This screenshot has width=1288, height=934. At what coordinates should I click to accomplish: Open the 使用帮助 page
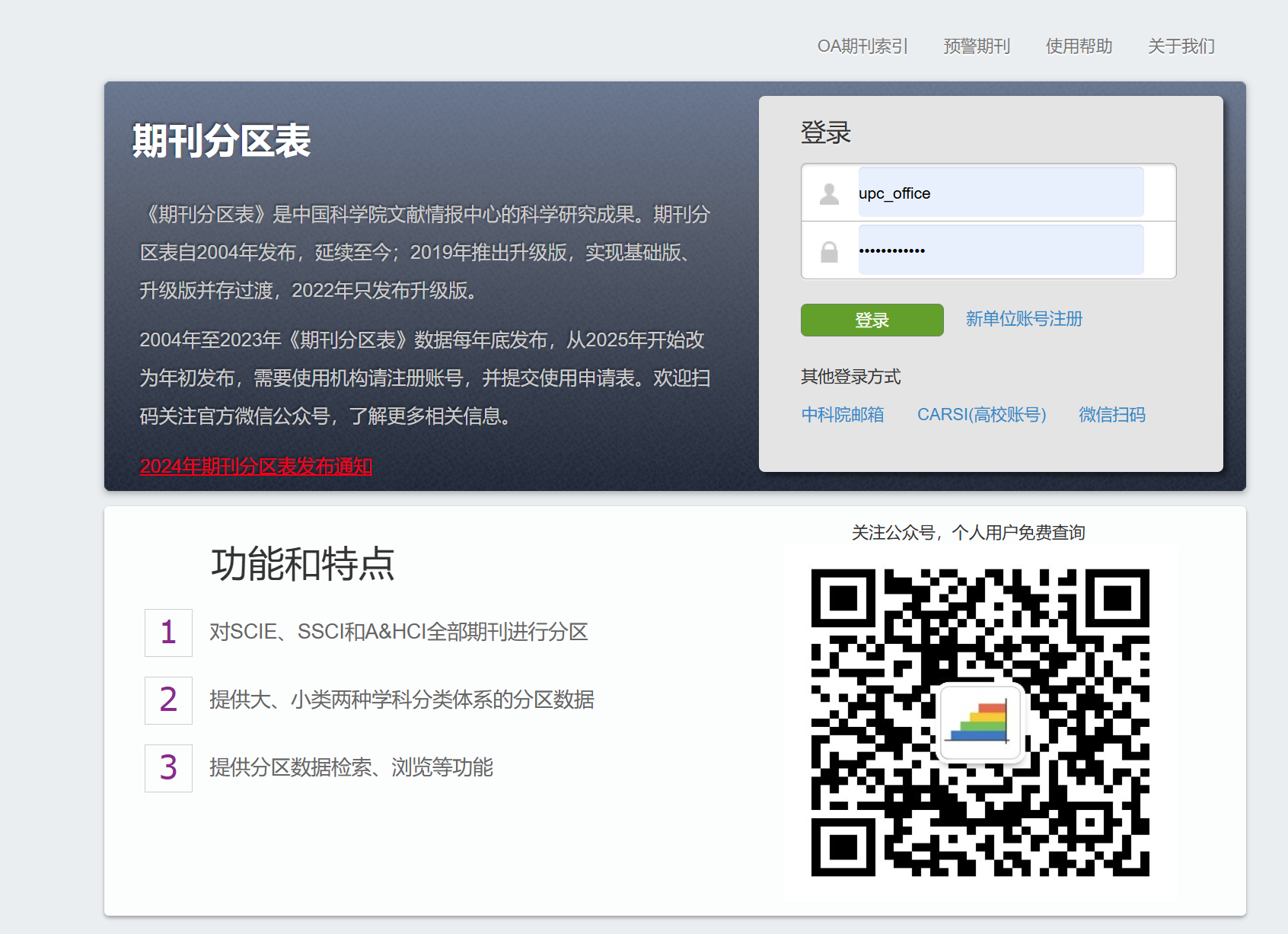1079,46
